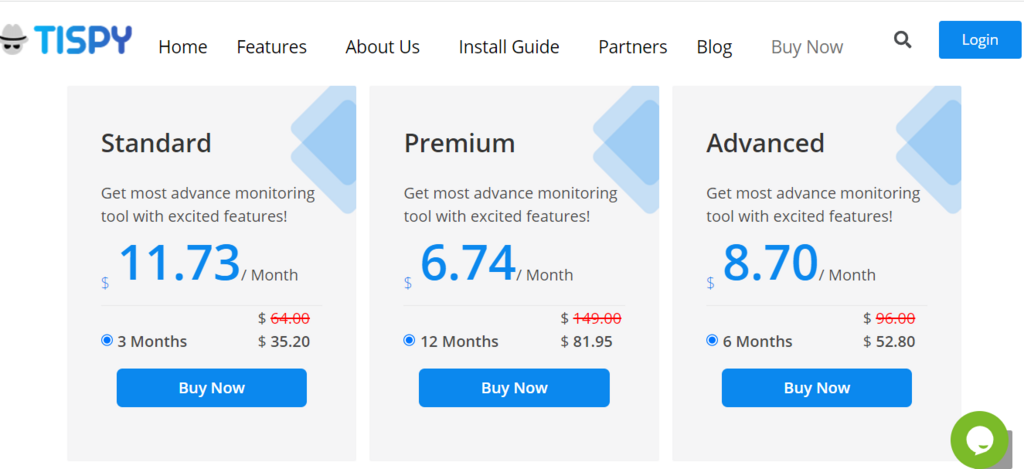
Task: Visit the Blog link
Action: pos(714,47)
